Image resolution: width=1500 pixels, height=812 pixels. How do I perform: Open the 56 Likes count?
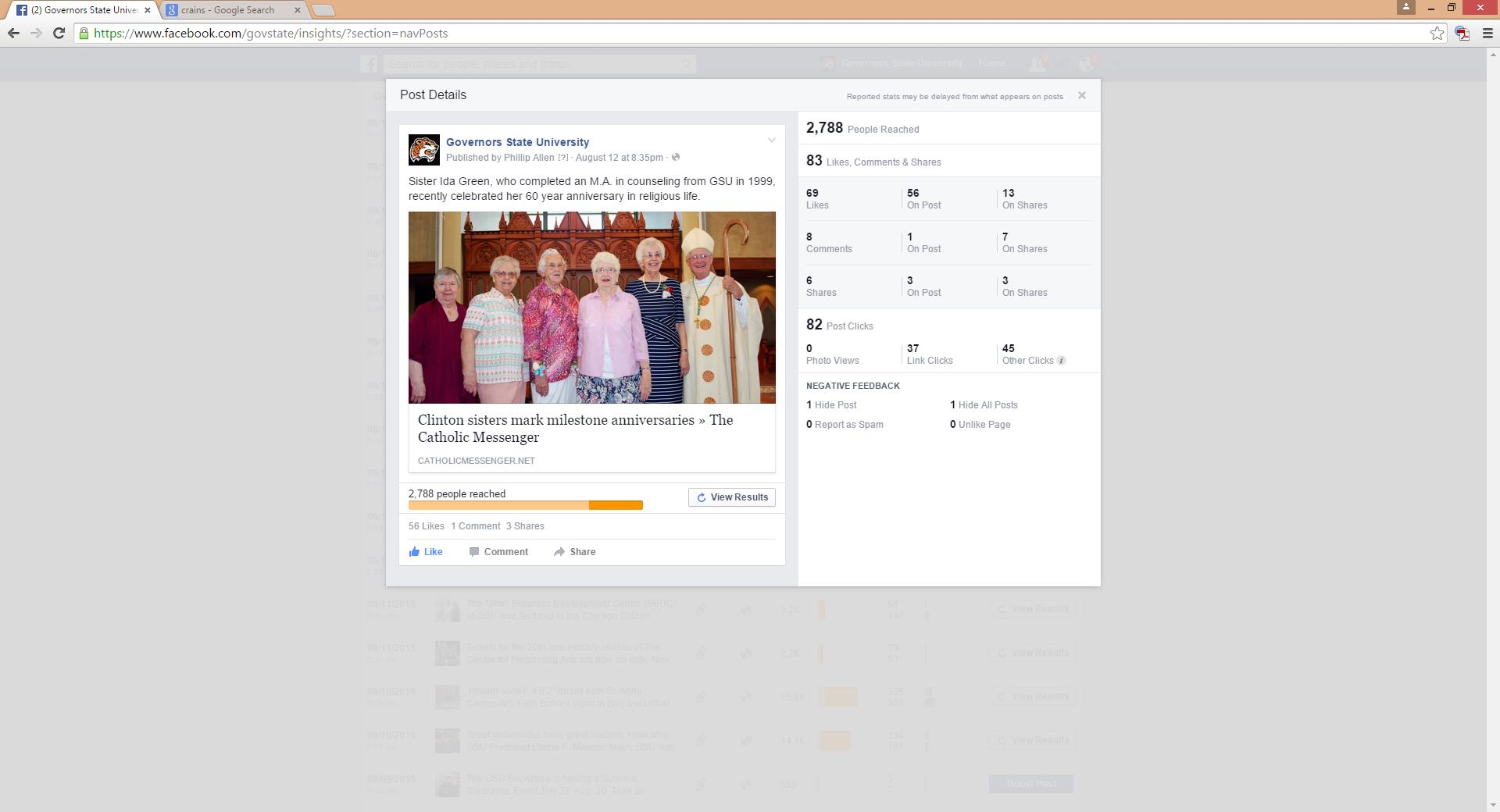click(x=426, y=526)
